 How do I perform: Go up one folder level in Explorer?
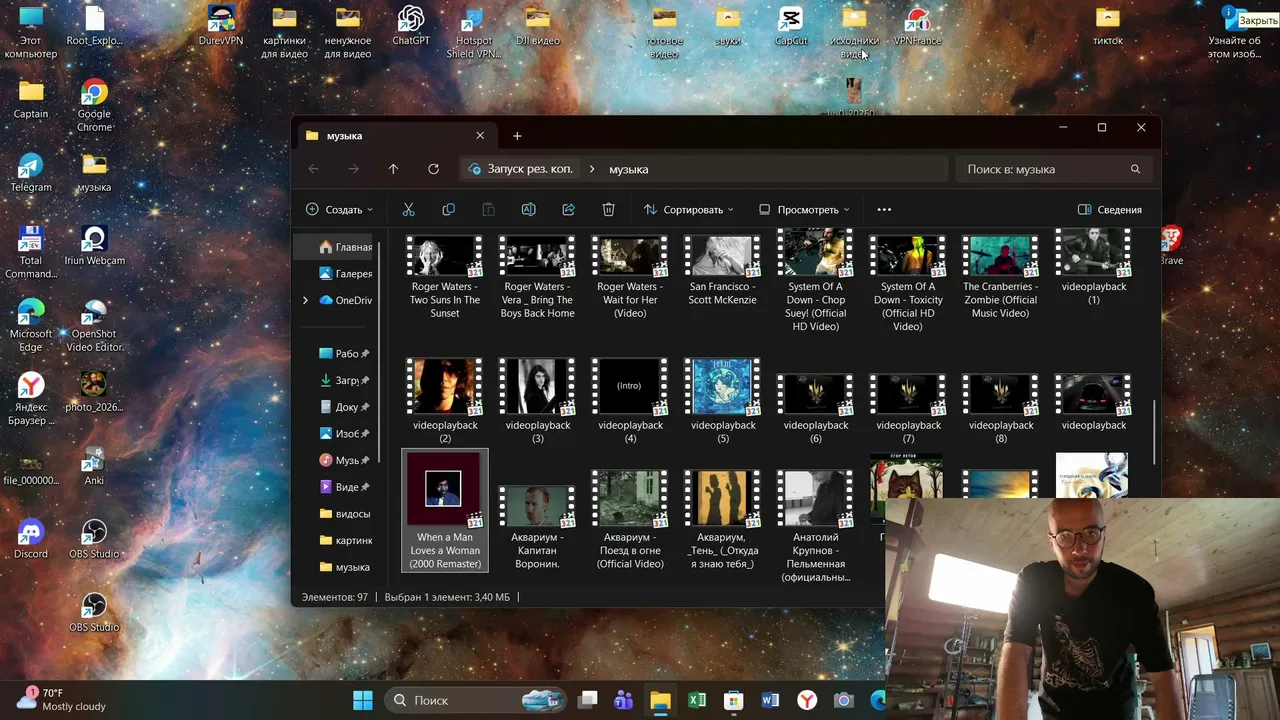pos(393,169)
